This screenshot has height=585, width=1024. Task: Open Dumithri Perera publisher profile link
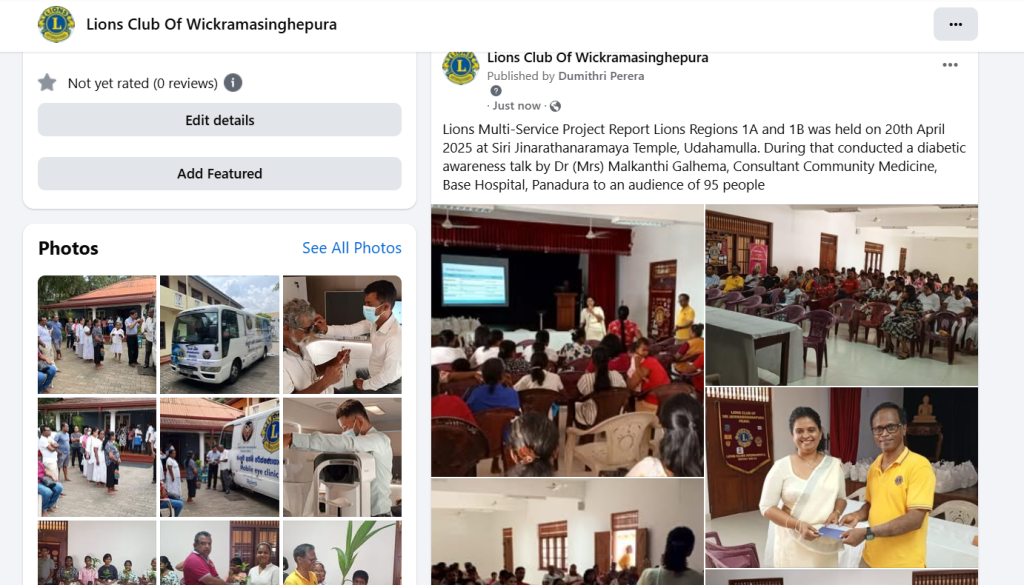pyautogui.click(x=601, y=76)
